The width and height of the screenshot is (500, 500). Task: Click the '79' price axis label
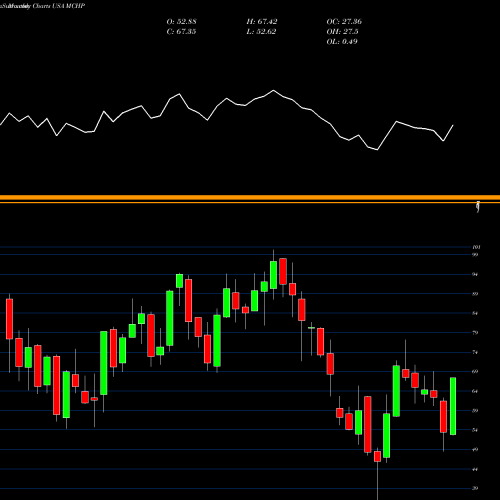(x=475, y=333)
